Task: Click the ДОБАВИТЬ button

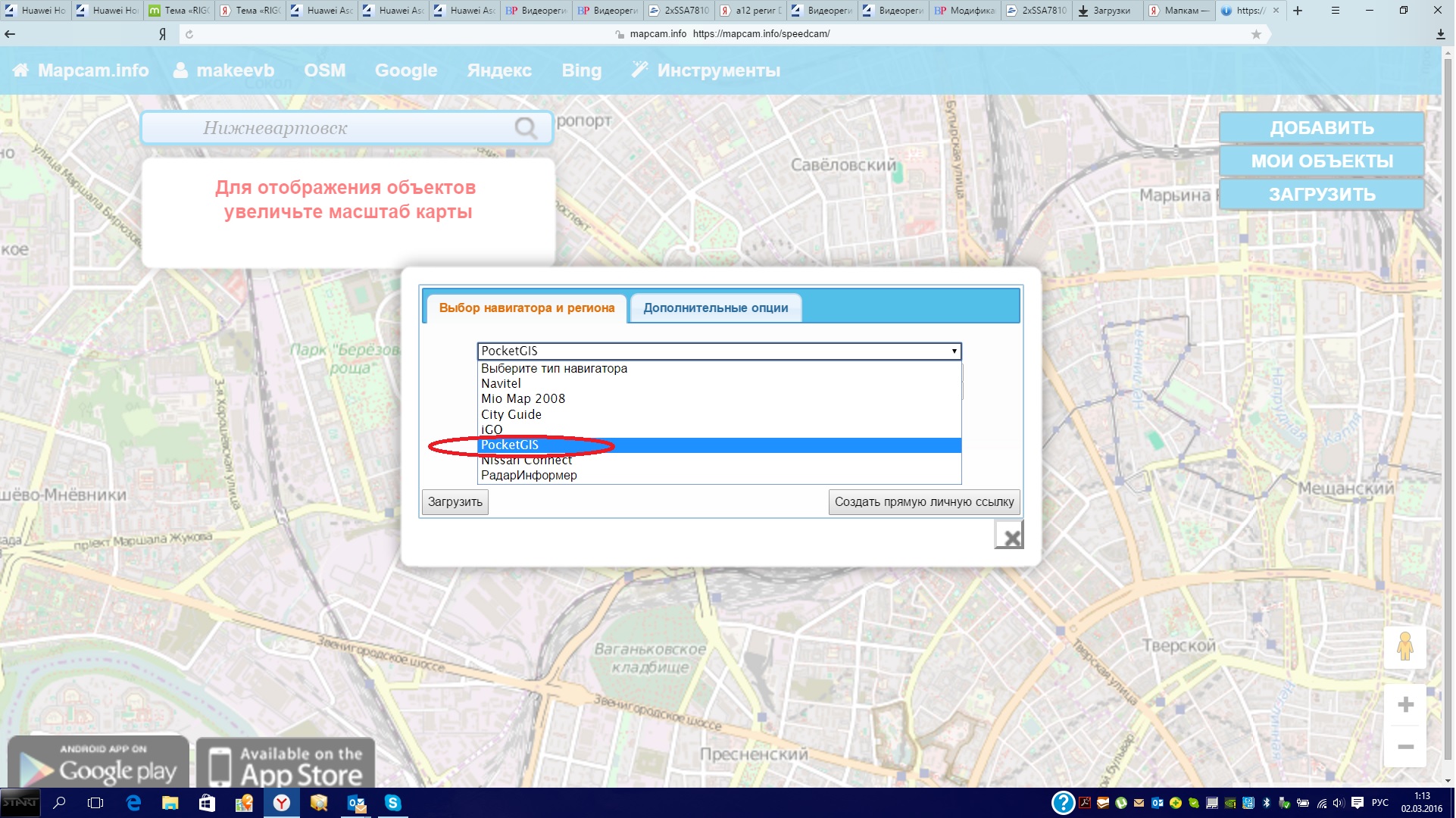Action: 1321,128
